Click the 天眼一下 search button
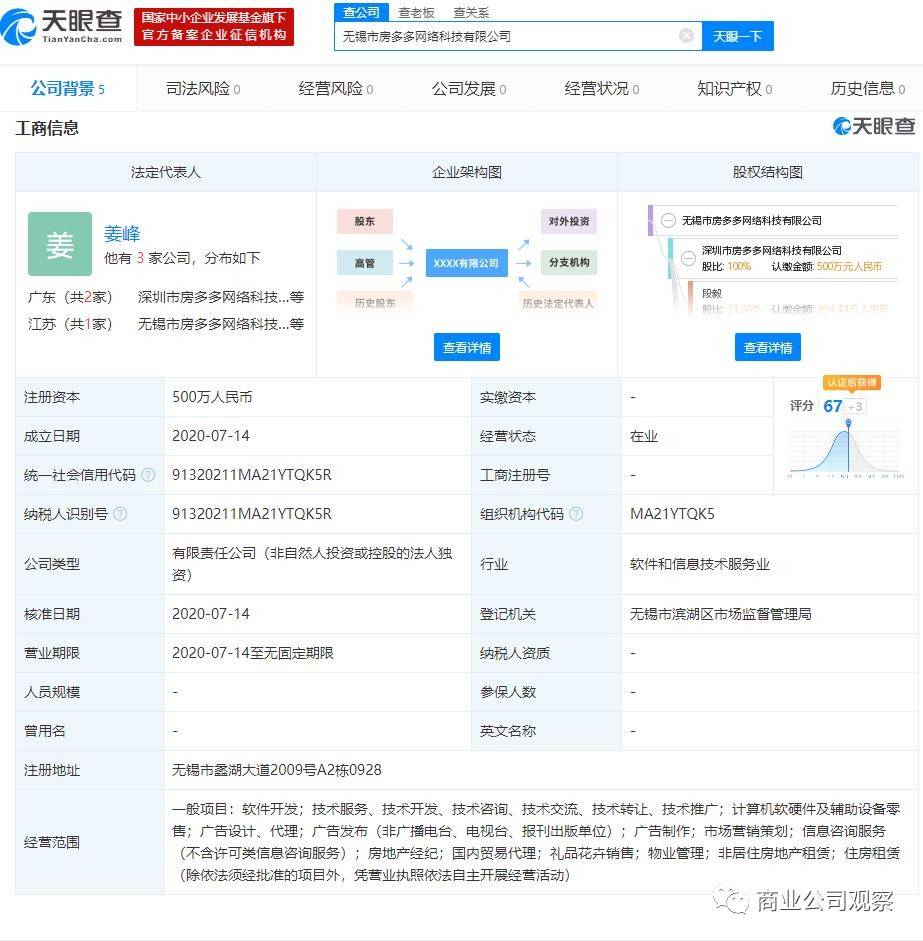Viewport: 923px width, 941px height. (x=738, y=37)
